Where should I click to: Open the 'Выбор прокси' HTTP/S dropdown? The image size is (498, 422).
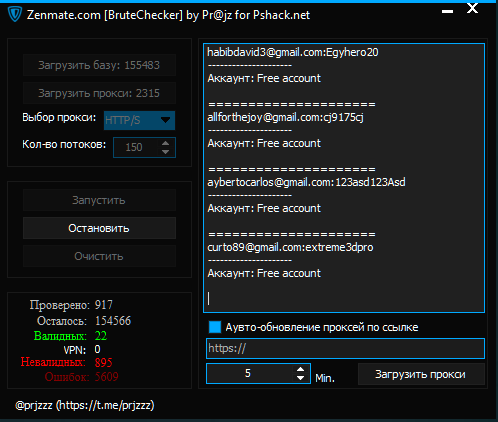[x=139, y=120]
